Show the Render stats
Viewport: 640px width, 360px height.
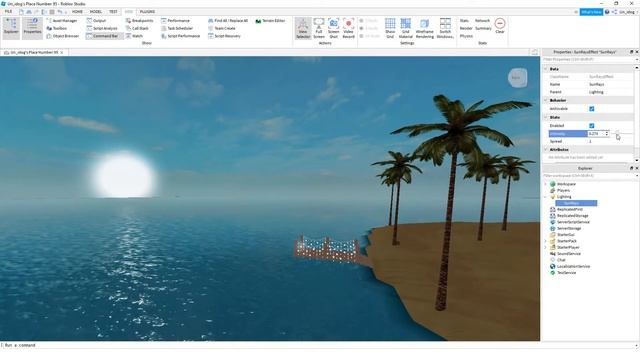tap(466, 28)
